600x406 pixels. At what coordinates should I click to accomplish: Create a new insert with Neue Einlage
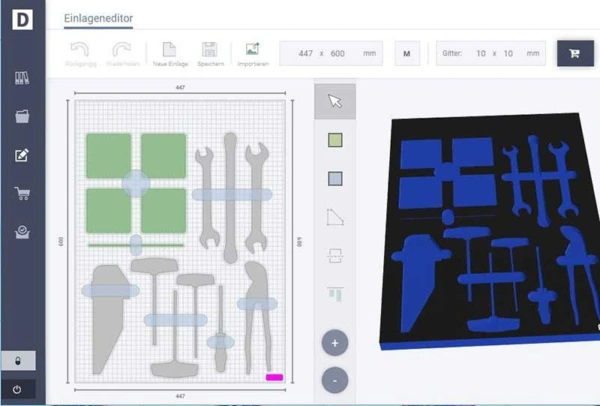click(x=170, y=54)
